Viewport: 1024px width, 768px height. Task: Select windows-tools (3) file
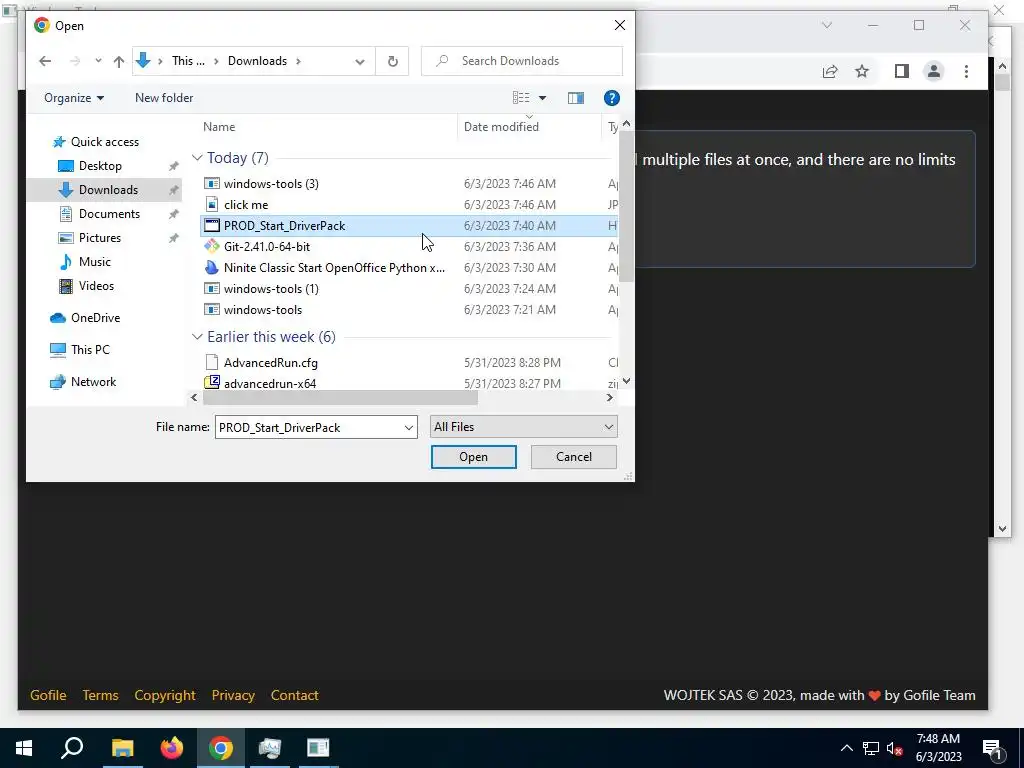coord(271,184)
